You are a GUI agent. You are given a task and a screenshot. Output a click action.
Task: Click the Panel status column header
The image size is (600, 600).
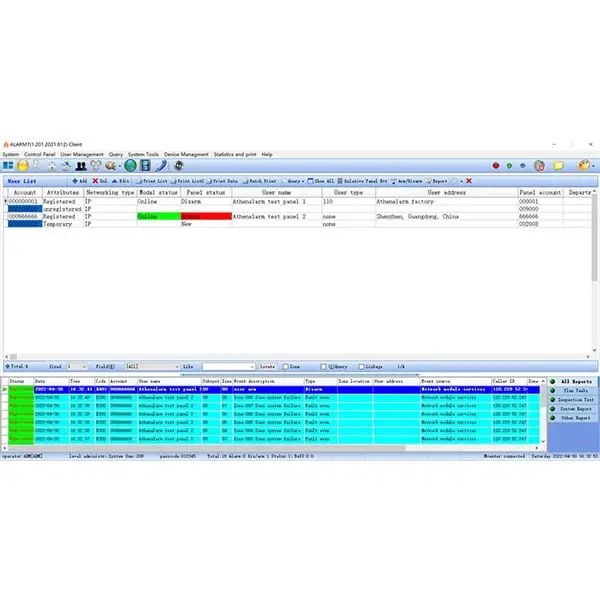206,192
